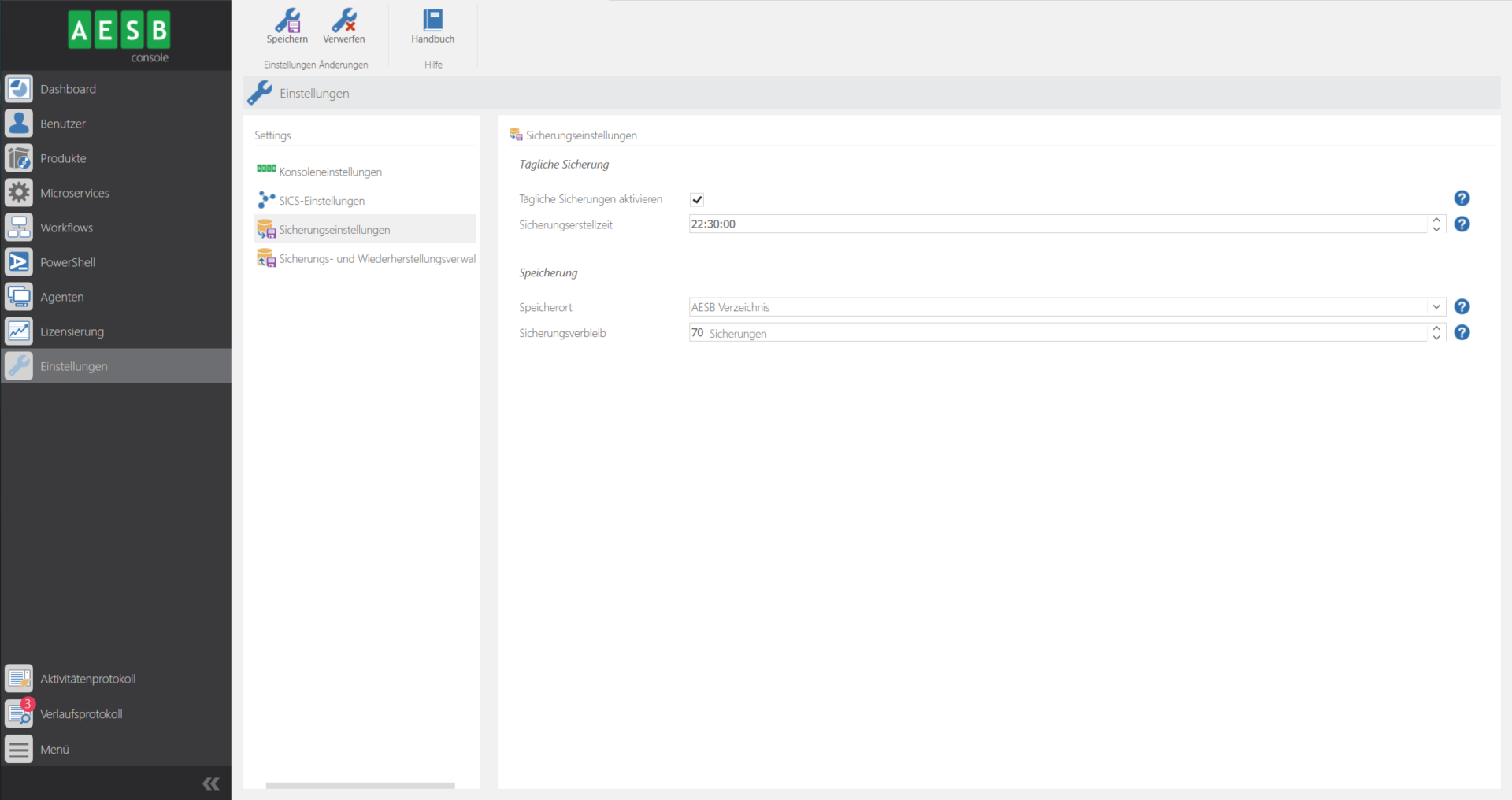Screen dimensions: 1512x800
Task: Click the Speichern toolbar icon
Action: point(287,26)
